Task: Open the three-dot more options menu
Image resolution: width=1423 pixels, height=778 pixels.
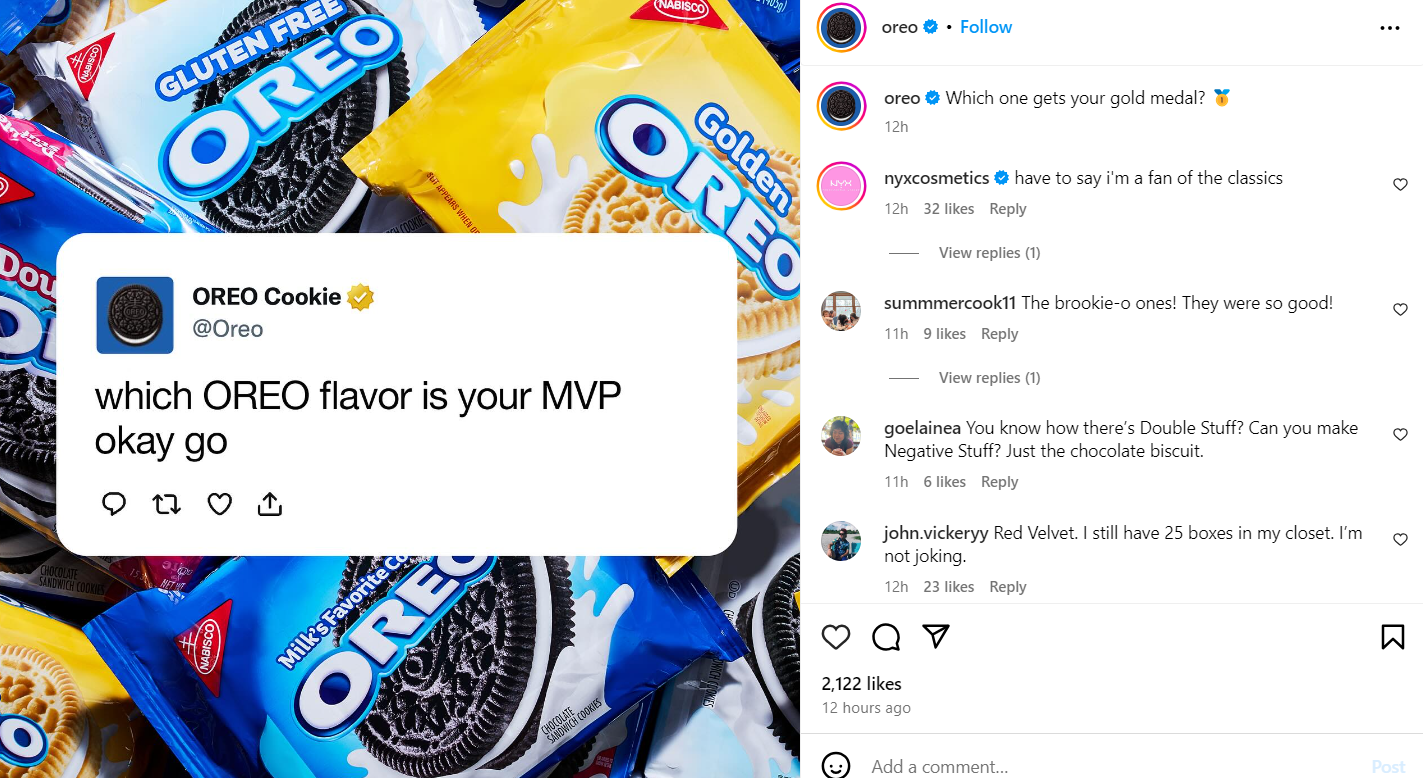Action: (1390, 28)
